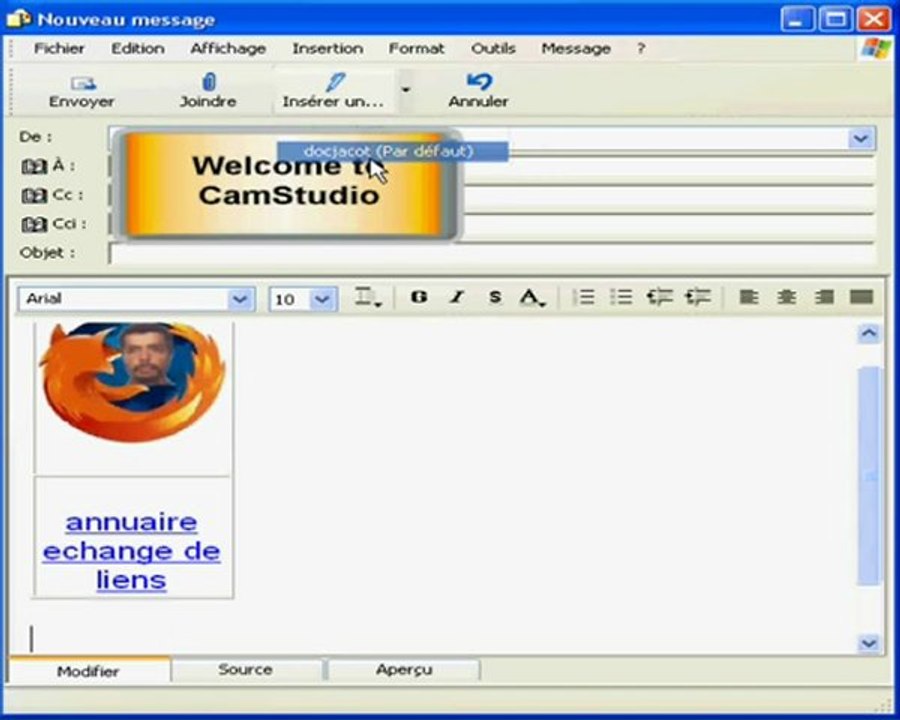Open the Insertion menu

[x=328, y=49]
